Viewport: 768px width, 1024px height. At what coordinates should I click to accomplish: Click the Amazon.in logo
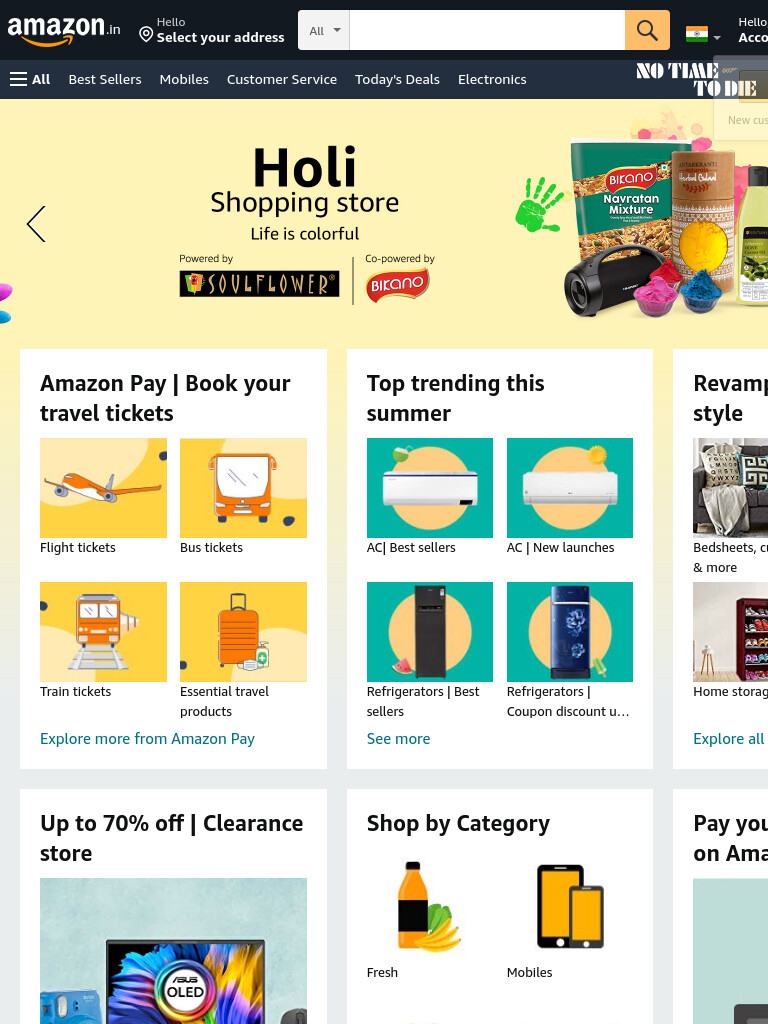click(63, 30)
